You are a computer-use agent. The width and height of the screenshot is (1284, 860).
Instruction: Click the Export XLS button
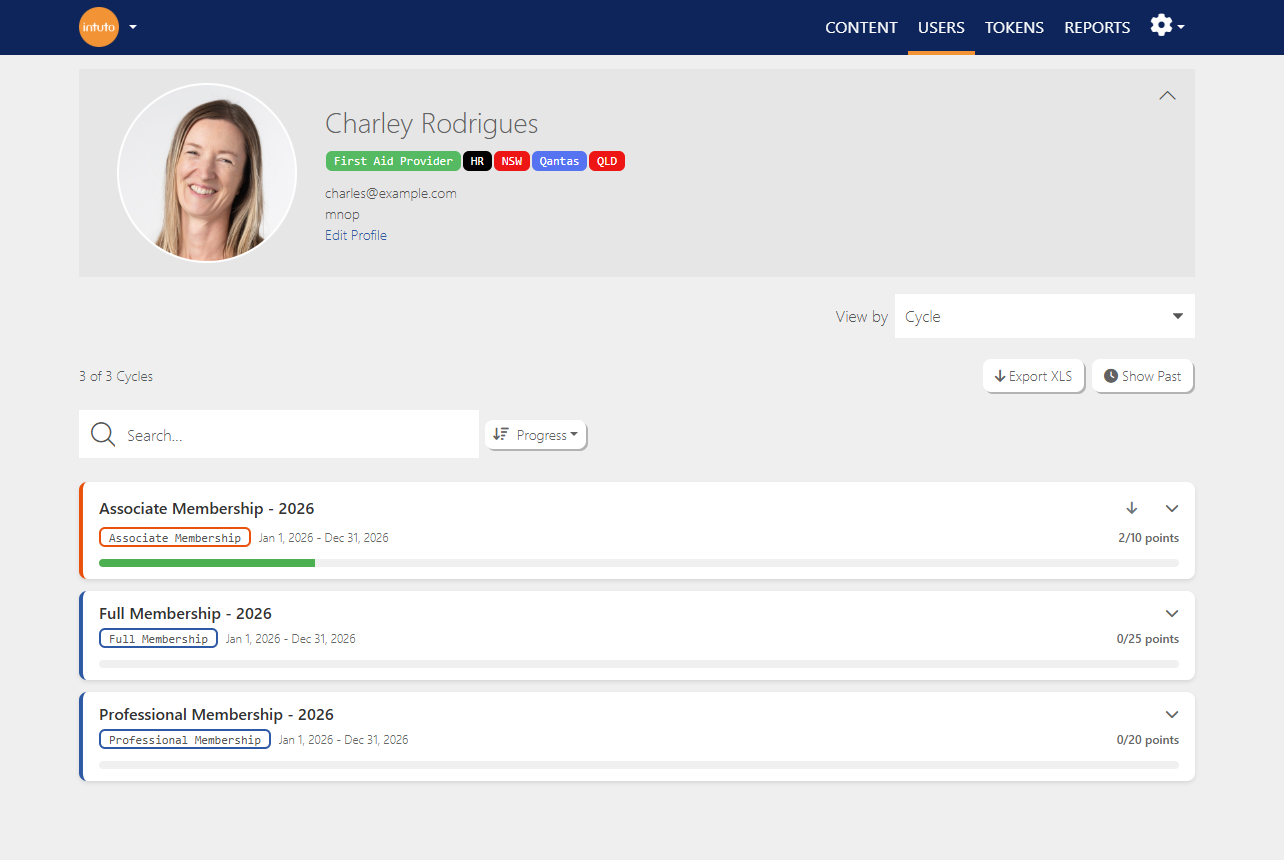click(x=1034, y=376)
